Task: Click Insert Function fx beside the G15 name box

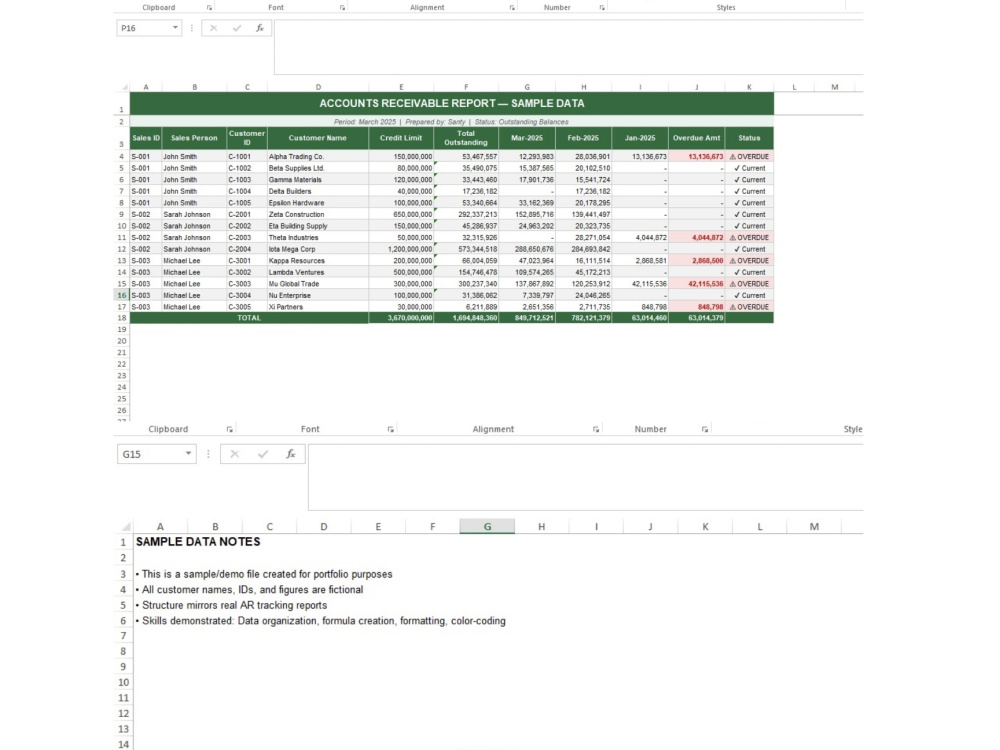Action: point(291,454)
